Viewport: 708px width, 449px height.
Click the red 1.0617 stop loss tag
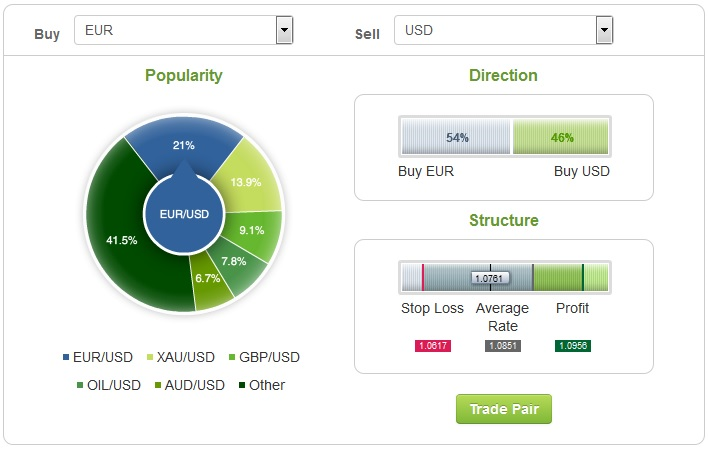(433, 346)
